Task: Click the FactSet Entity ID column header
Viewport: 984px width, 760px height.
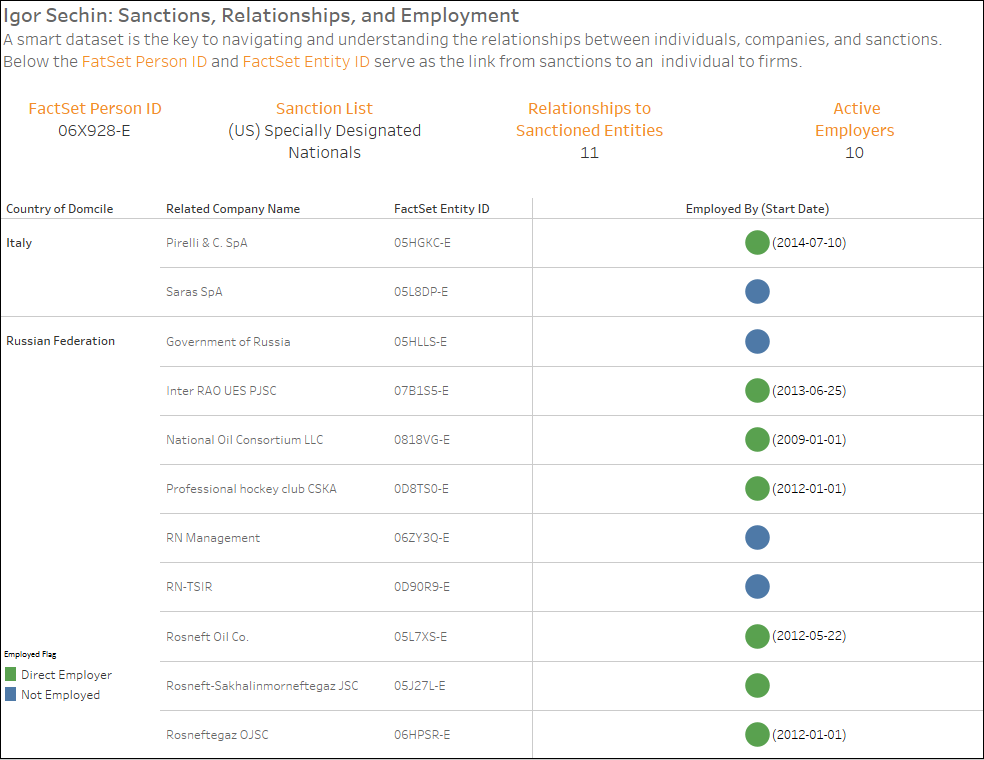Action: 442,209
